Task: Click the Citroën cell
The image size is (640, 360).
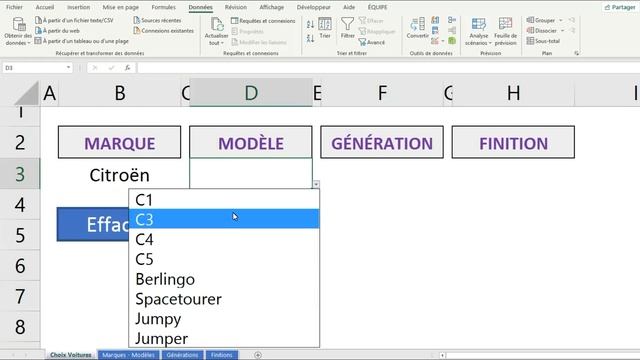Action: (120, 175)
